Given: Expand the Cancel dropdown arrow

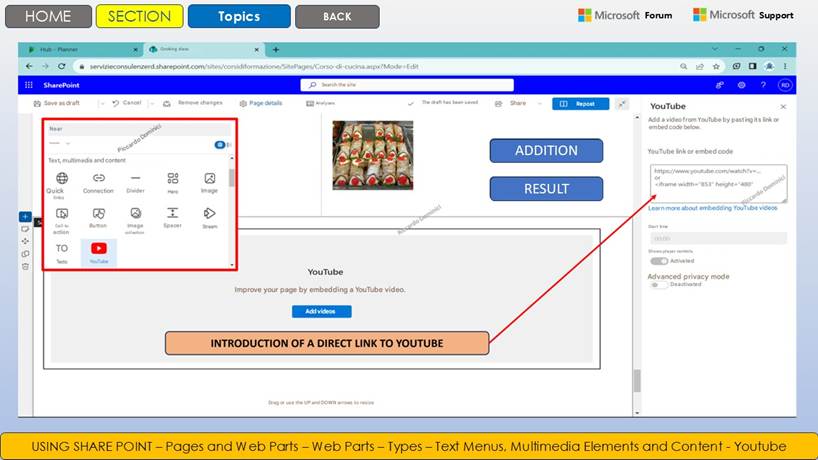Looking at the screenshot, I should tap(152, 104).
